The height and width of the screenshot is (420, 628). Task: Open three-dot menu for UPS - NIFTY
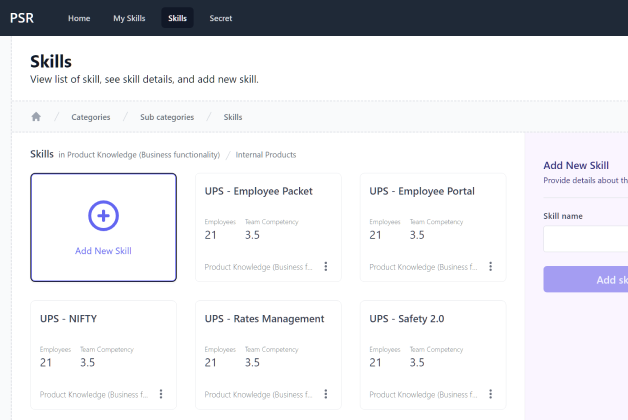tap(161, 394)
